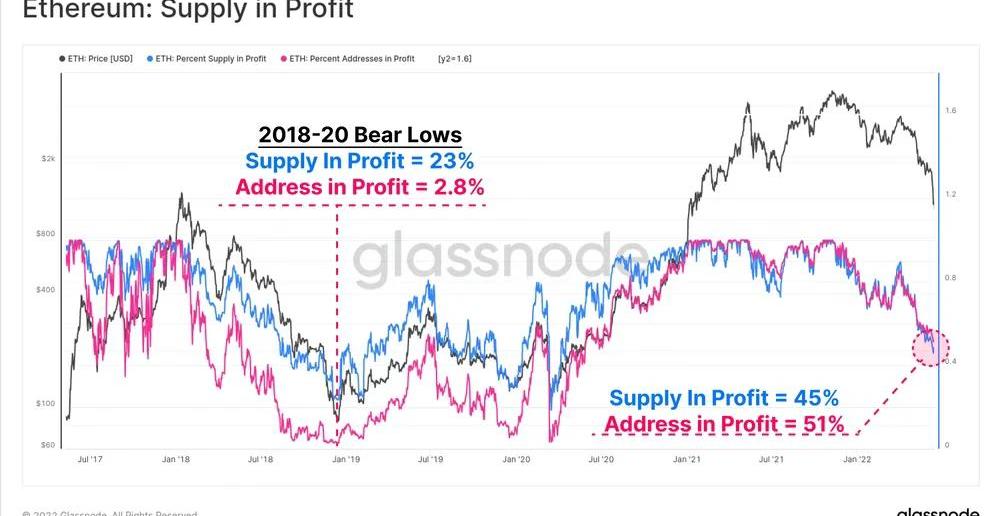The width and height of the screenshot is (1000, 516).
Task: Click the Jan '19 x-axis date label
Action: tap(346, 459)
